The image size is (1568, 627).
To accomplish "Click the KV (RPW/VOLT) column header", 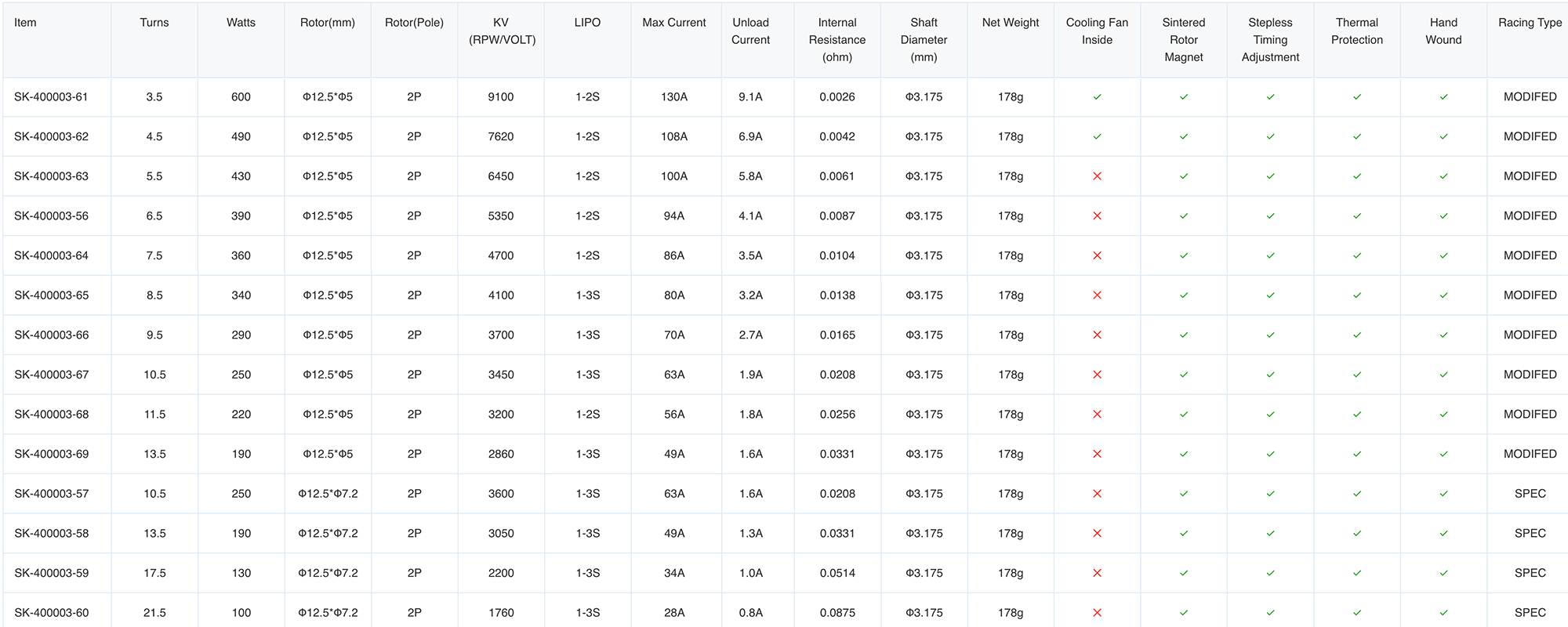I will point(501,31).
